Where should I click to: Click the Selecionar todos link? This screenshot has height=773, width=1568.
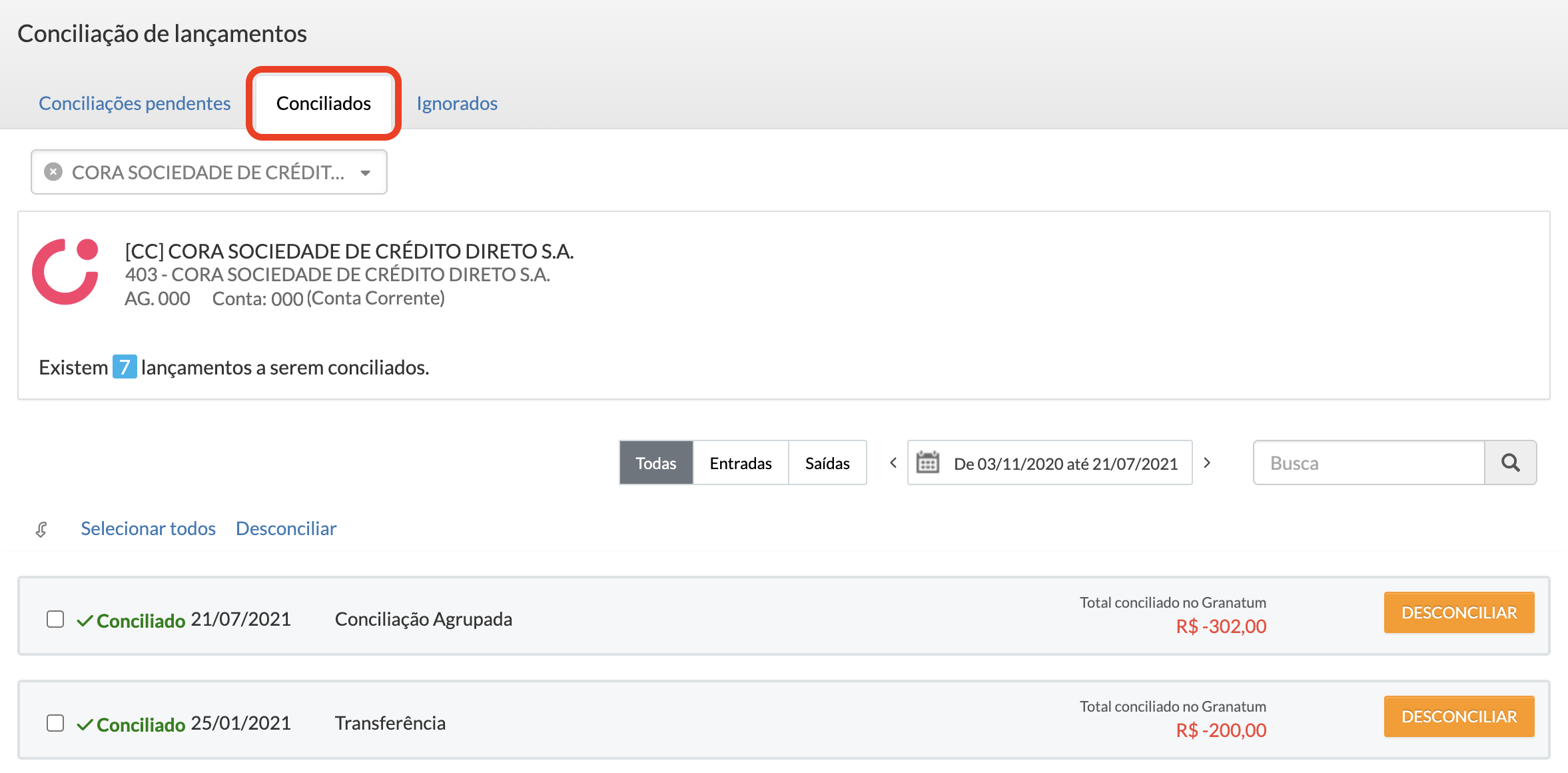click(x=148, y=528)
